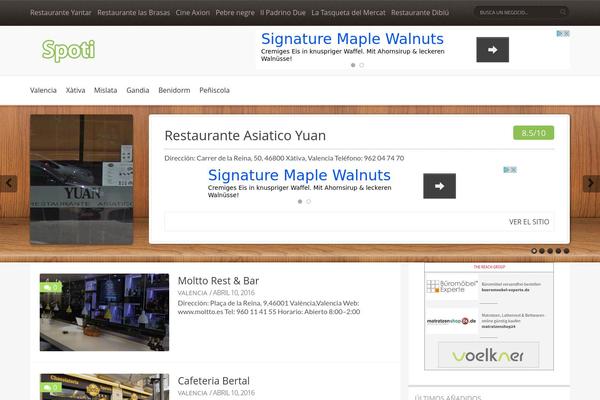Click the Moltto Rest & Bar photo

[x=104, y=312]
